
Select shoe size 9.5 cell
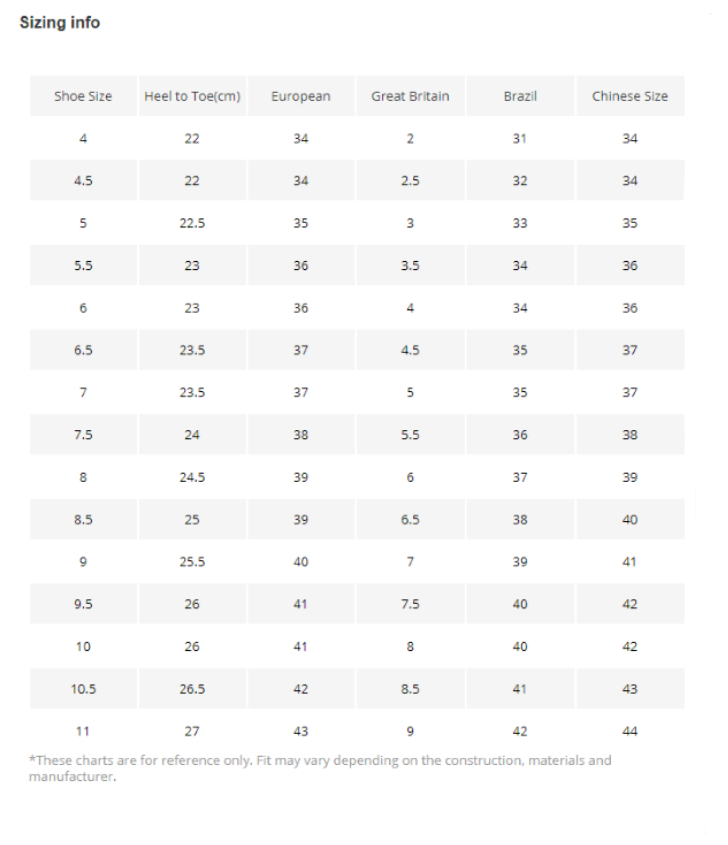click(83, 604)
